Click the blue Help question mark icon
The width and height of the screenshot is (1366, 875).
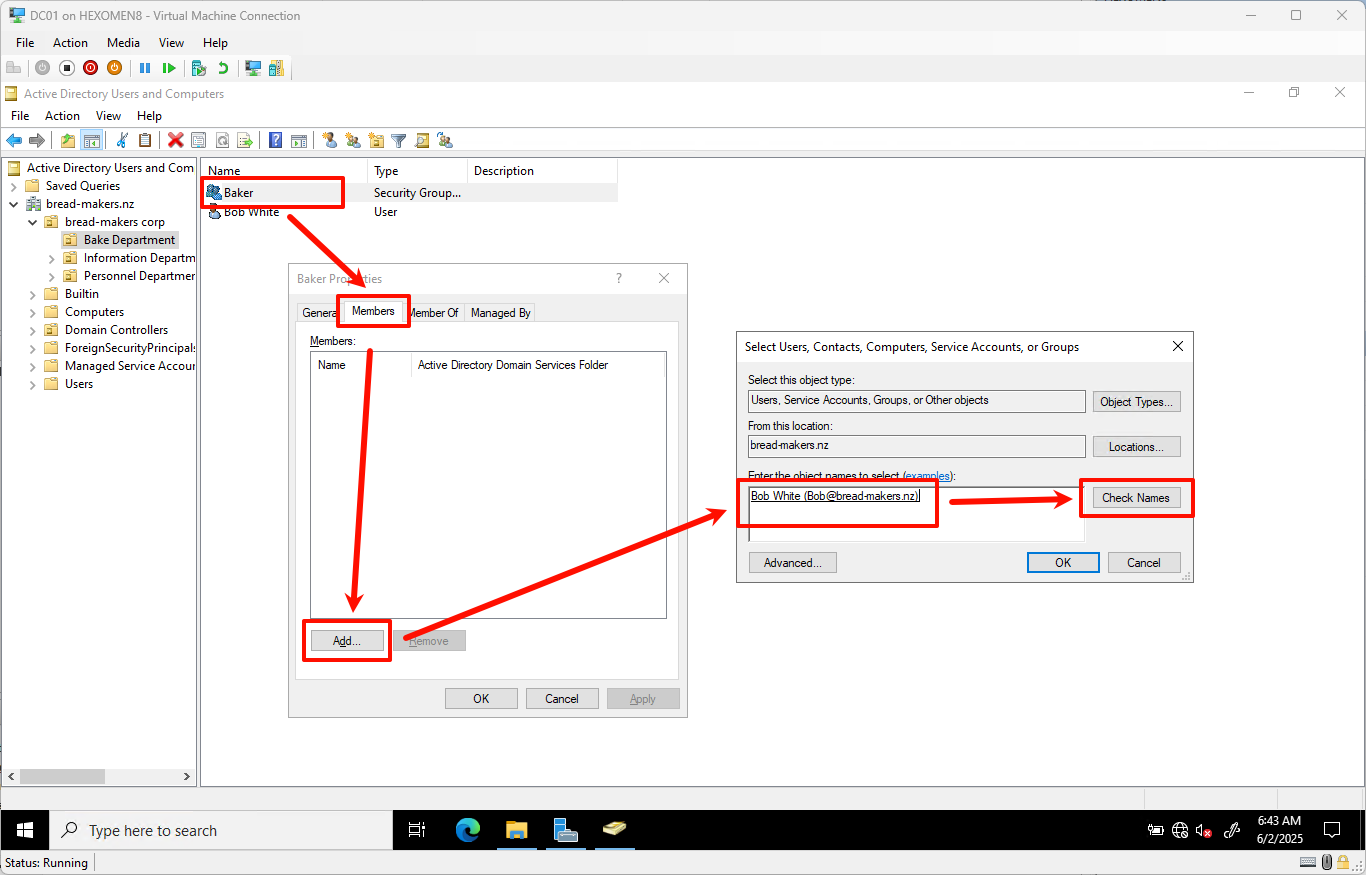[x=275, y=140]
